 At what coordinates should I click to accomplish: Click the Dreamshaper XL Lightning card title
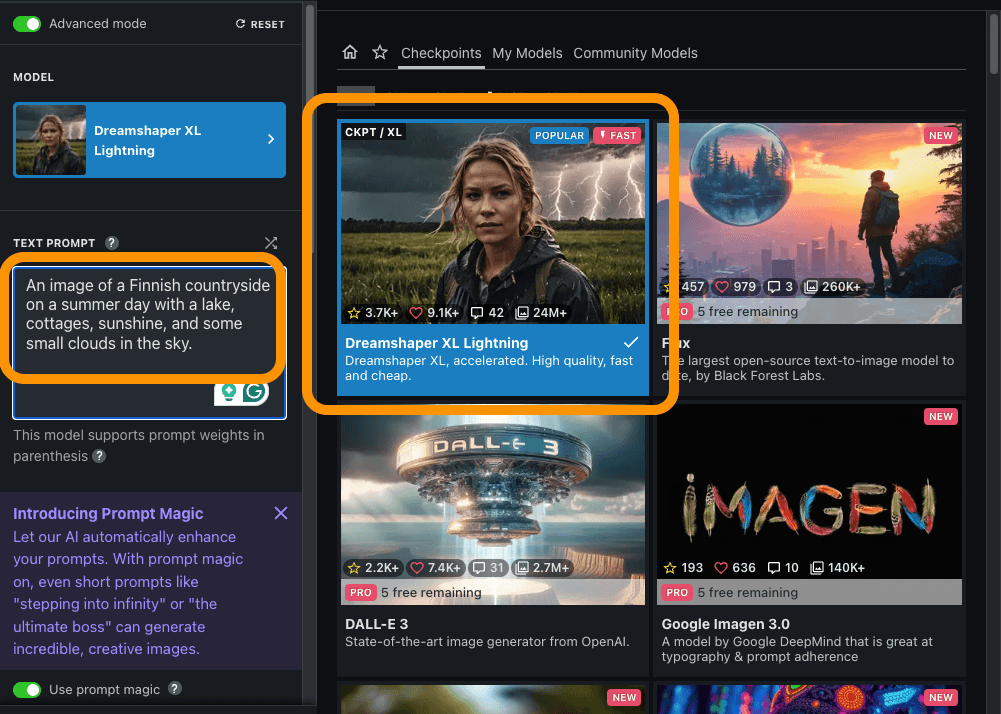tap(437, 343)
